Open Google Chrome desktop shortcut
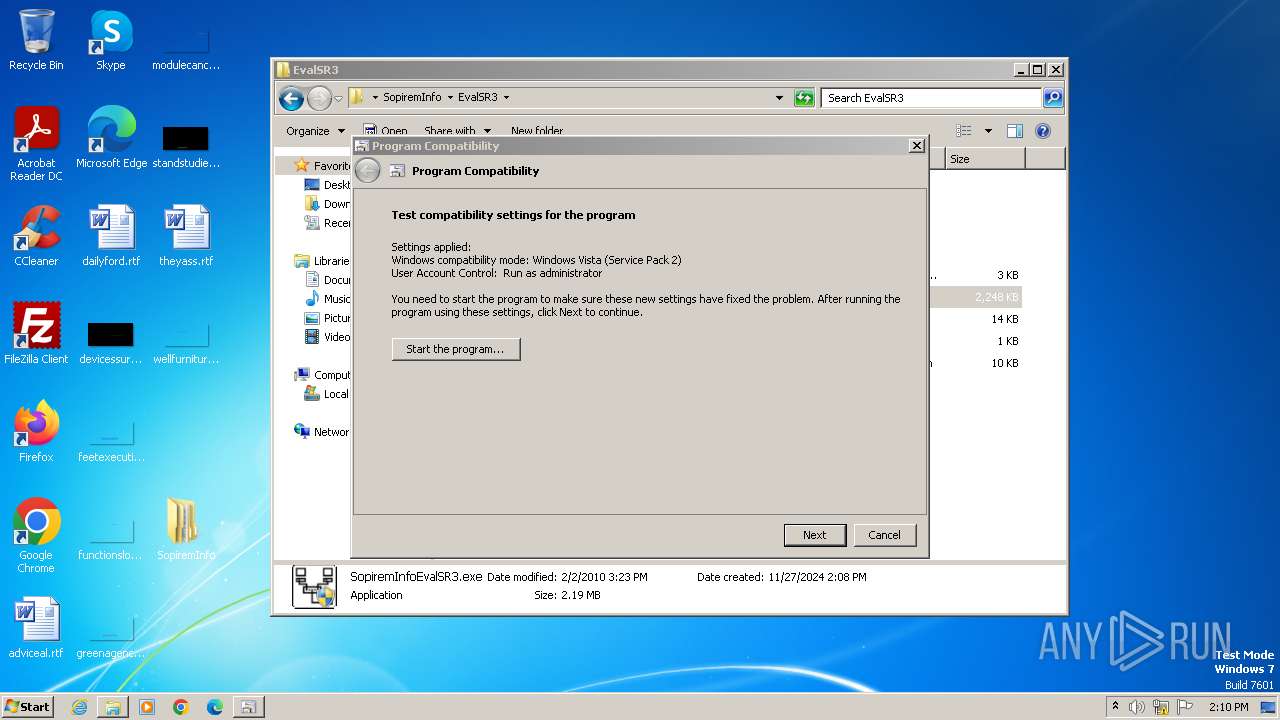The width and height of the screenshot is (1280, 720). pyautogui.click(x=36, y=536)
